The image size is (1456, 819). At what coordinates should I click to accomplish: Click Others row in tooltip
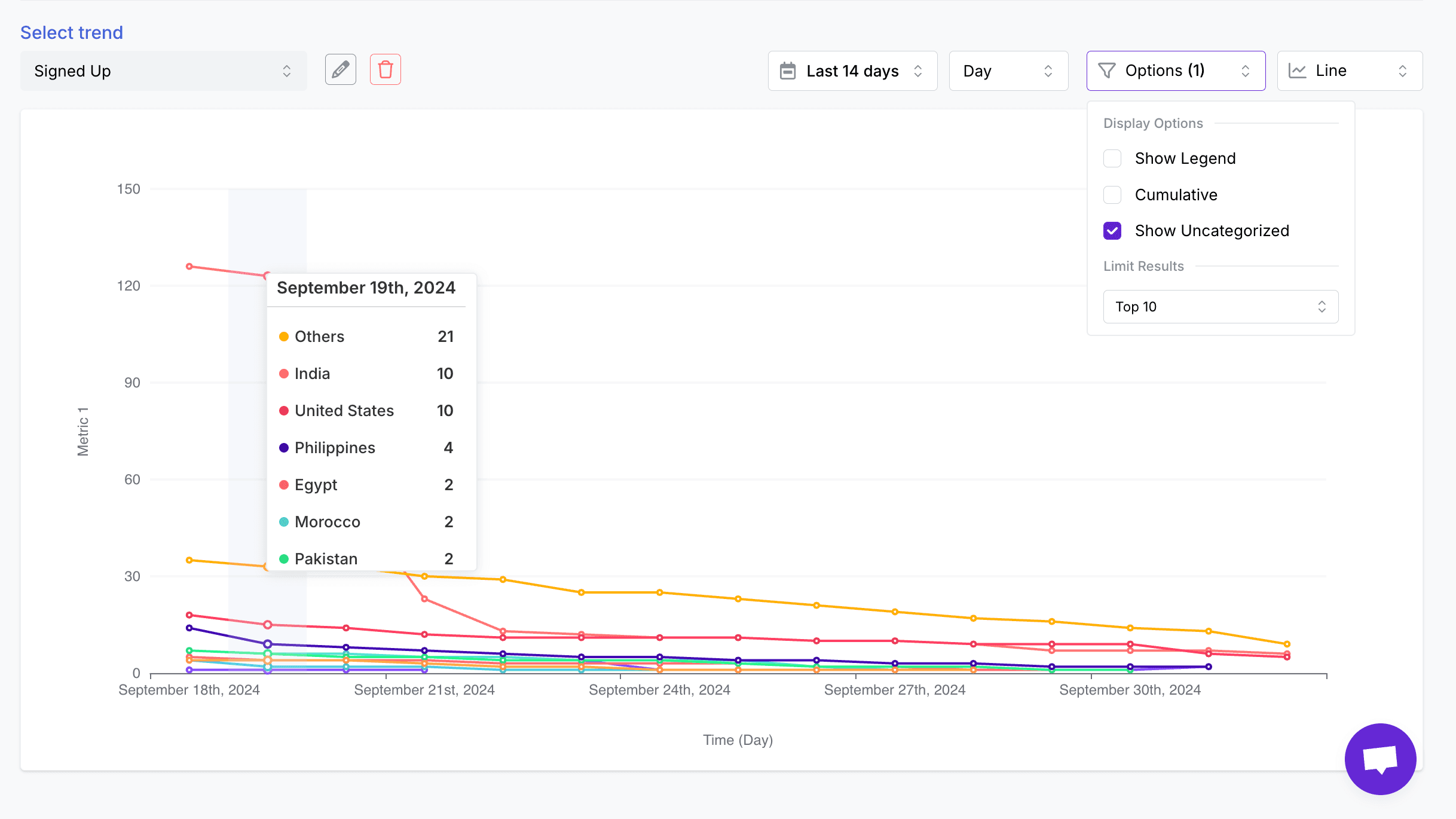pyautogui.click(x=366, y=337)
